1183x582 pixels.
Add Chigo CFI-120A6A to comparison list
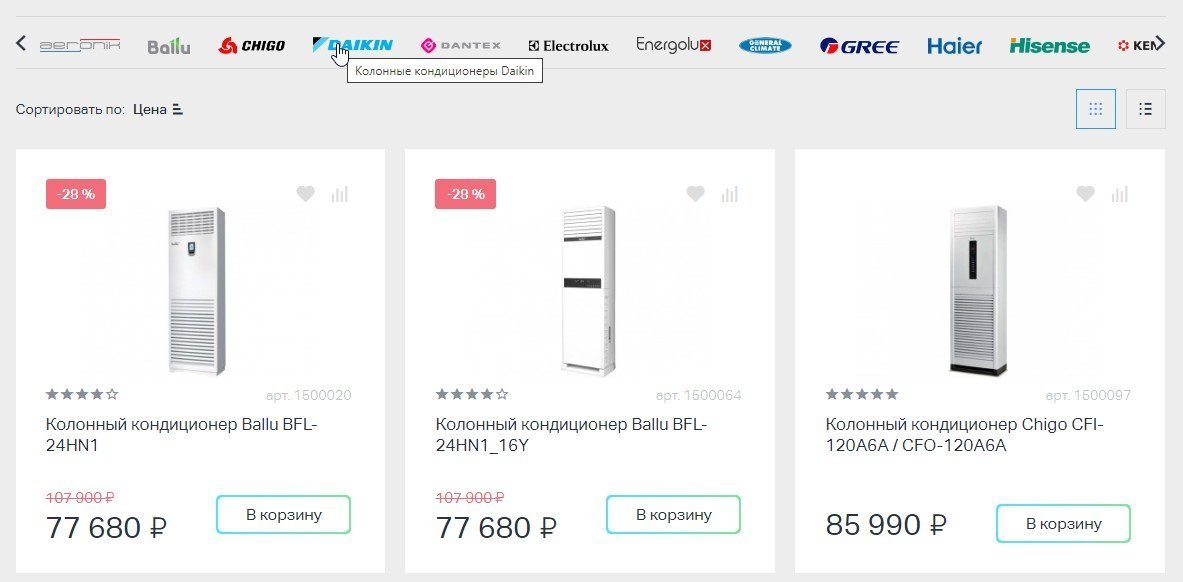pyautogui.click(x=1120, y=194)
